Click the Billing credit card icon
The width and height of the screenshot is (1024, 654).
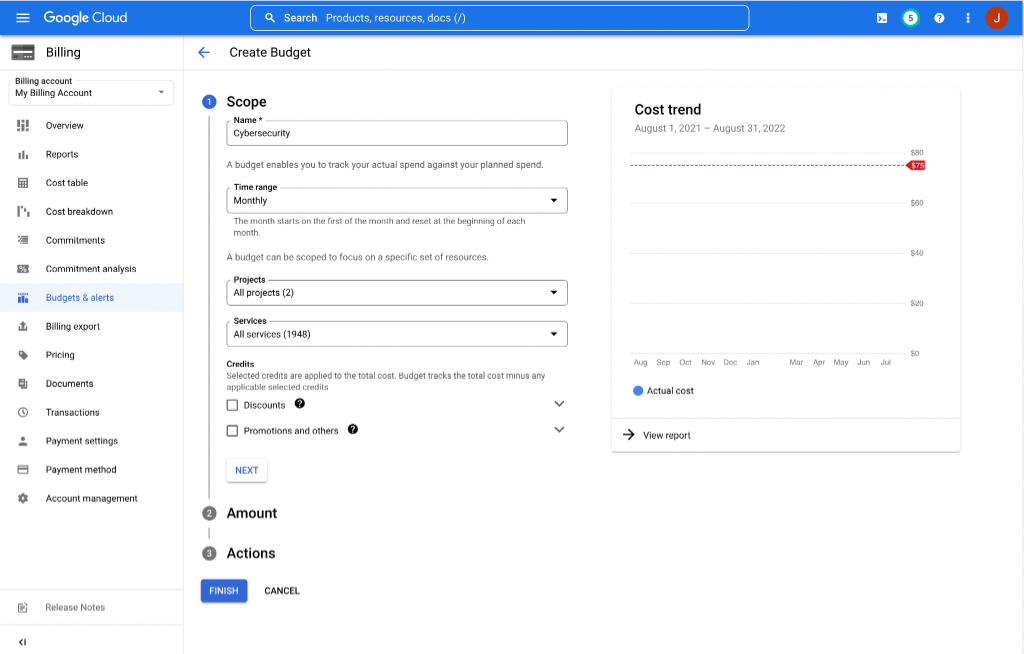coord(23,52)
